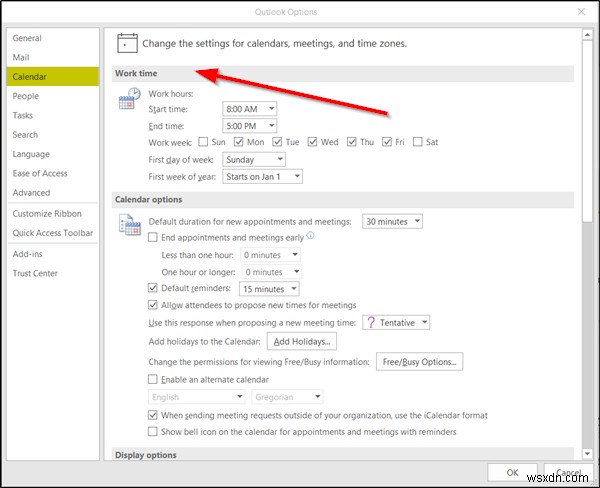600x488 pixels.
Task: Uncheck Mon in work week
Action: (238, 142)
